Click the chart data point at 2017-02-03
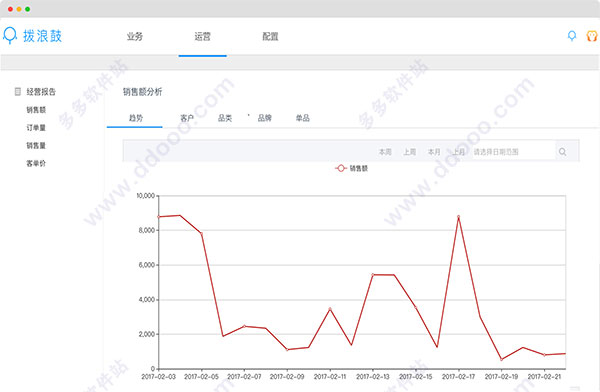The width and height of the screenshot is (600, 392). (159, 217)
